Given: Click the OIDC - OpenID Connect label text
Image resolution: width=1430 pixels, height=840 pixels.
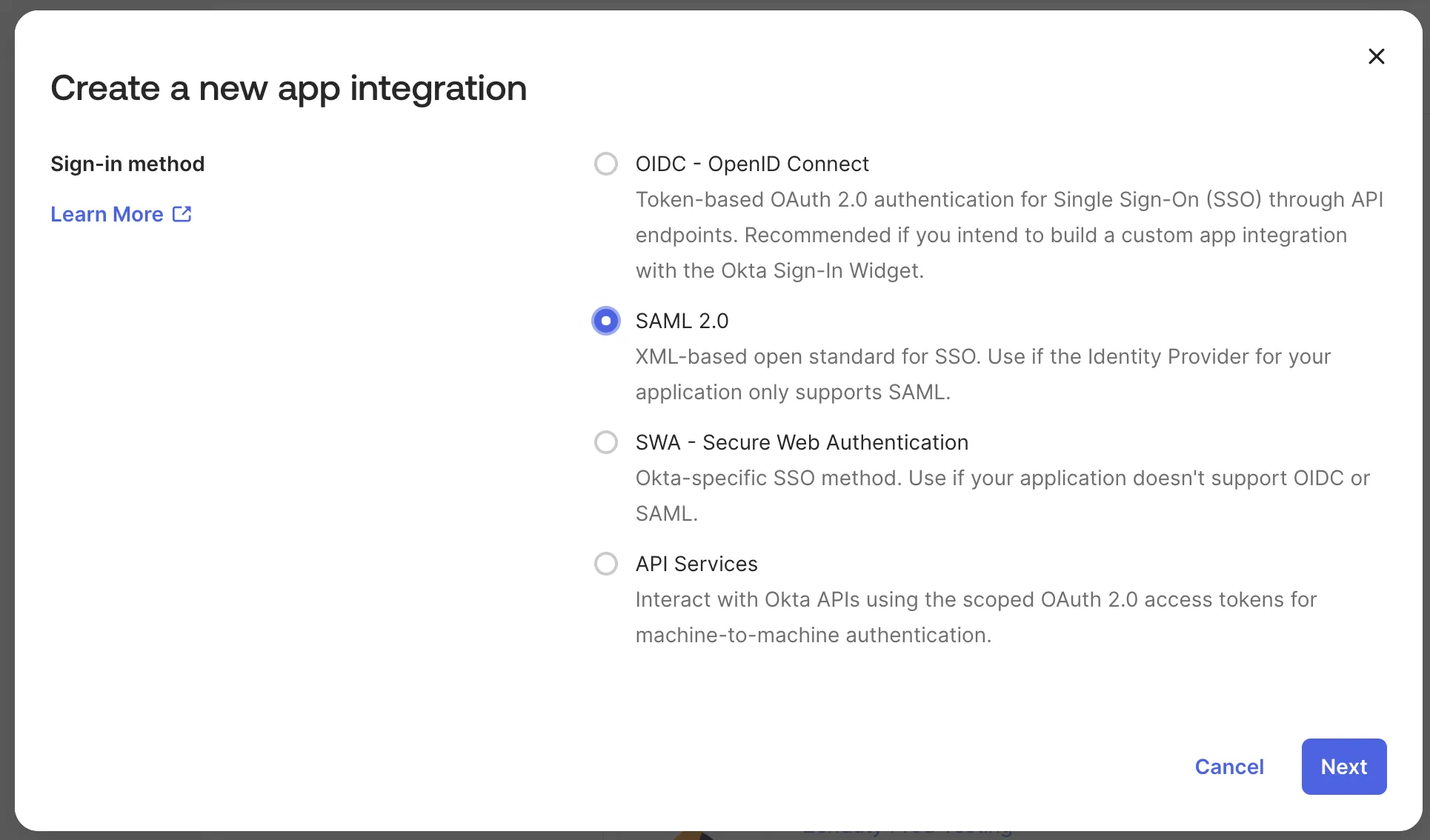Looking at the screenshot, I should coord(751,164).
